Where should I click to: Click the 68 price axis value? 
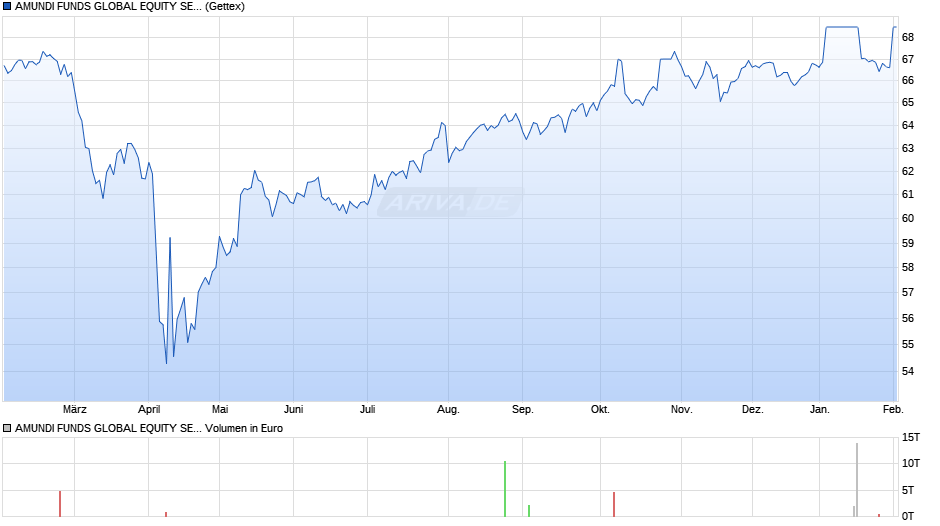908,37
